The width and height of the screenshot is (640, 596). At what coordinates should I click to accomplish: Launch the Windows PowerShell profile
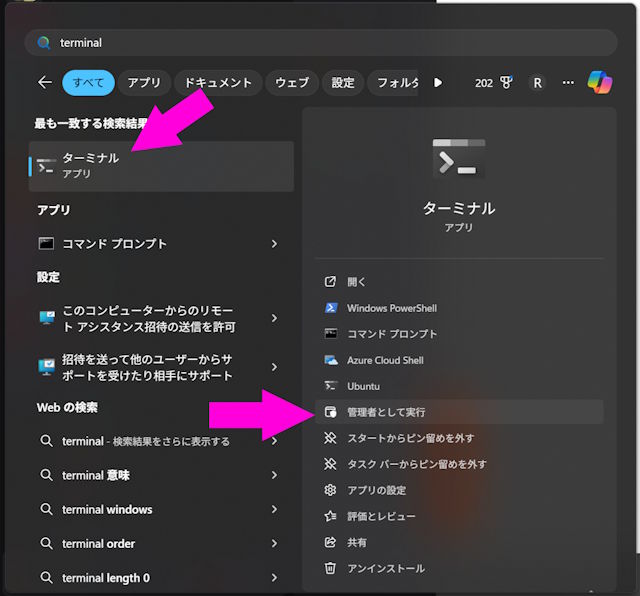[x=459, y=308]
